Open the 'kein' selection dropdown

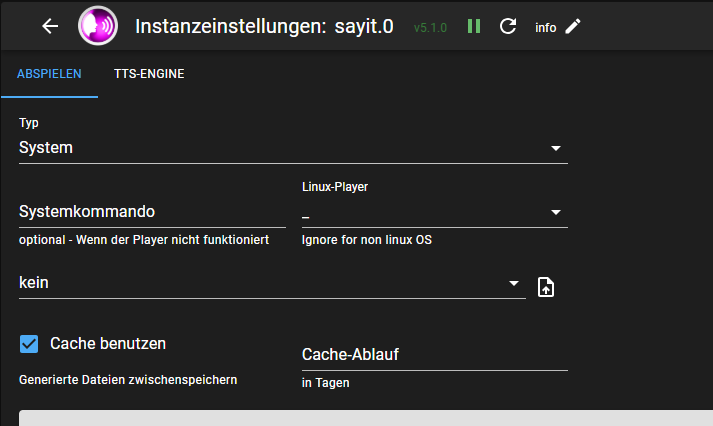click(270, 283)
